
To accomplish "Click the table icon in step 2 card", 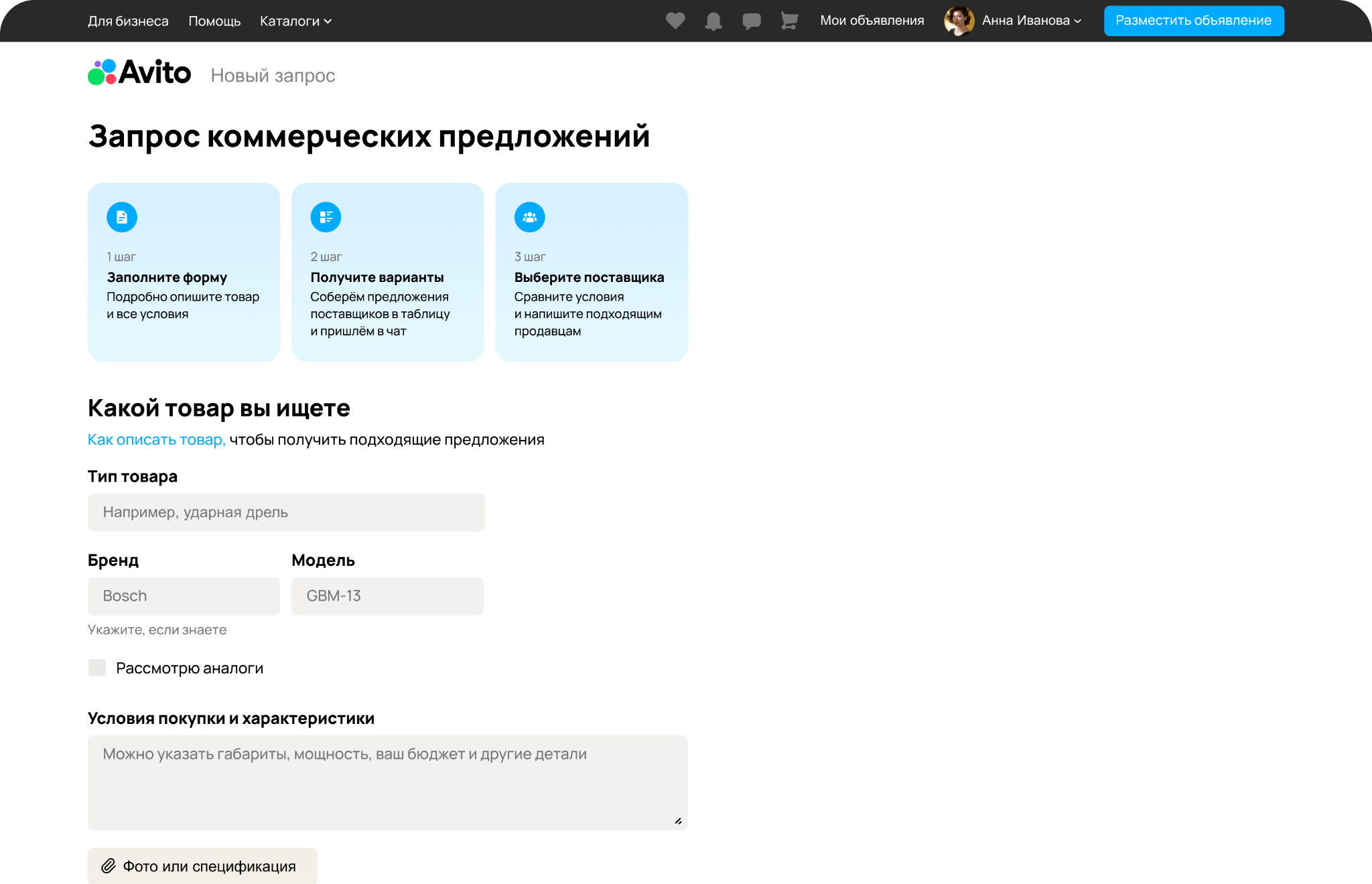I will (326, 217).
